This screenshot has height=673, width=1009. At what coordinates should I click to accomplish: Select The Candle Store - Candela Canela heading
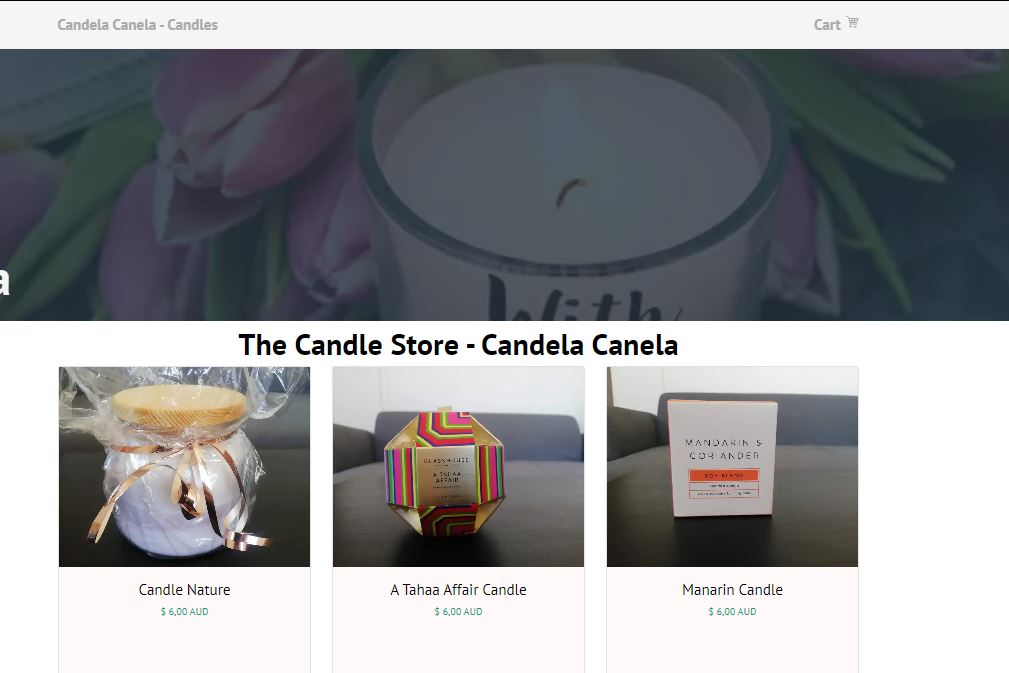[x=458, y=345]
